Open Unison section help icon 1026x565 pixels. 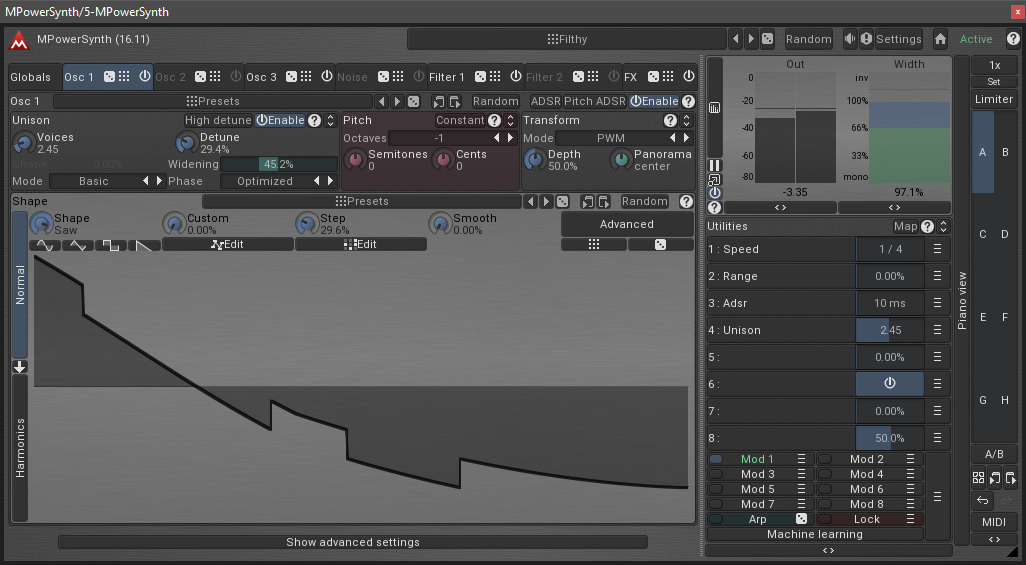pyautogui.click(x=315, y=120)
